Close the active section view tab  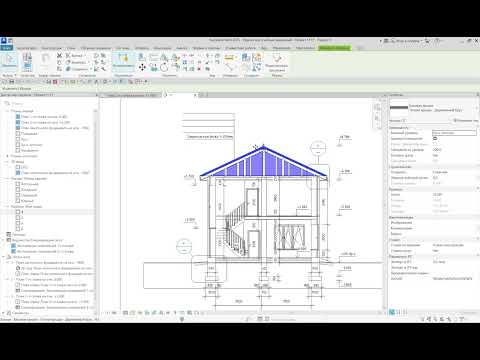[195, 95]
